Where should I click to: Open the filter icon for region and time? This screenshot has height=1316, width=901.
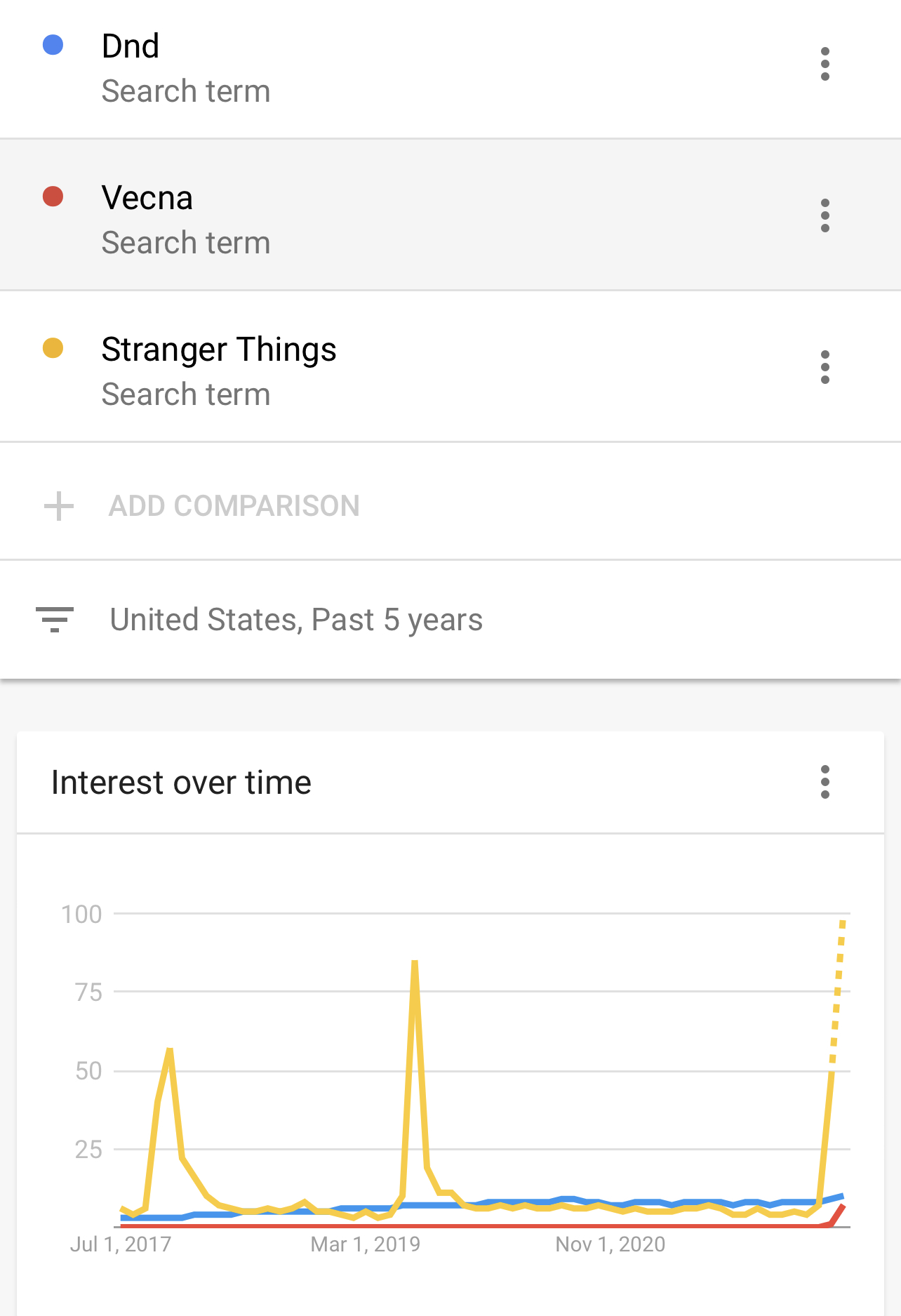coord(55,620)
